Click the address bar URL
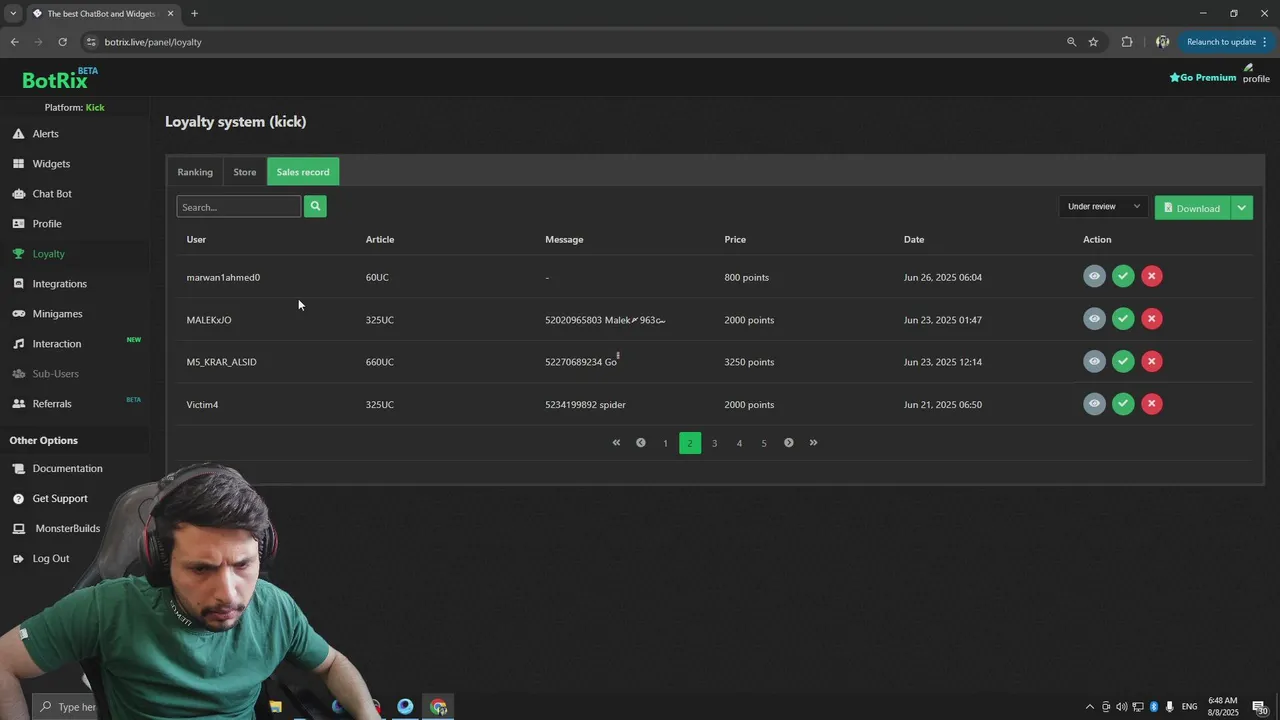The height and width of the screenshot is (720, 1280). (x=152, y=42)
